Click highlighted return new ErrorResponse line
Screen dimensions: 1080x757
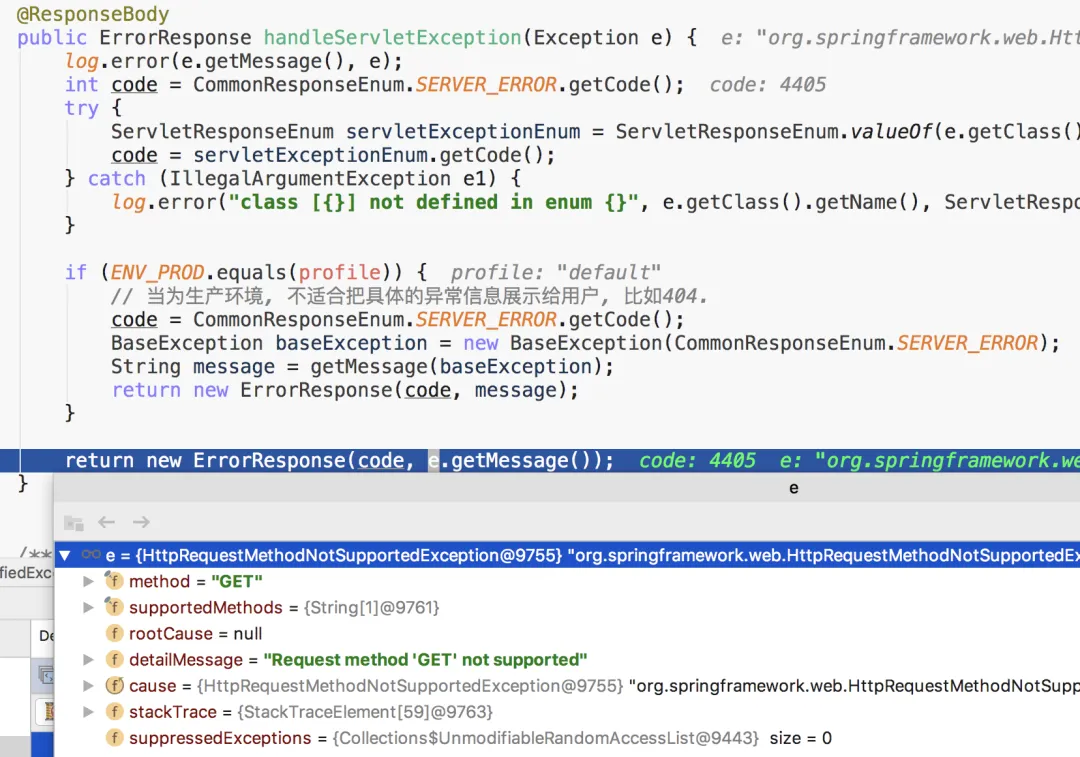[x=540, y=460]
